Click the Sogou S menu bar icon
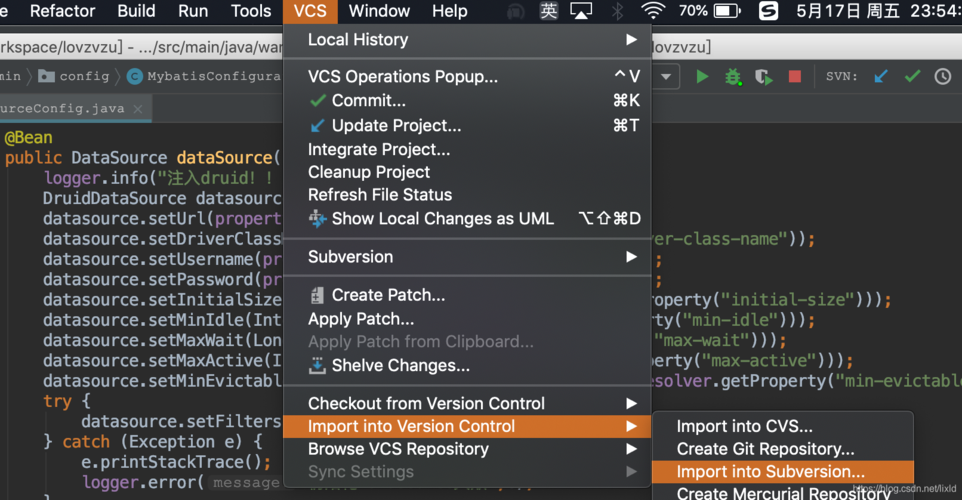This screenshot has height=500, width=962. [x=768, y=11]
